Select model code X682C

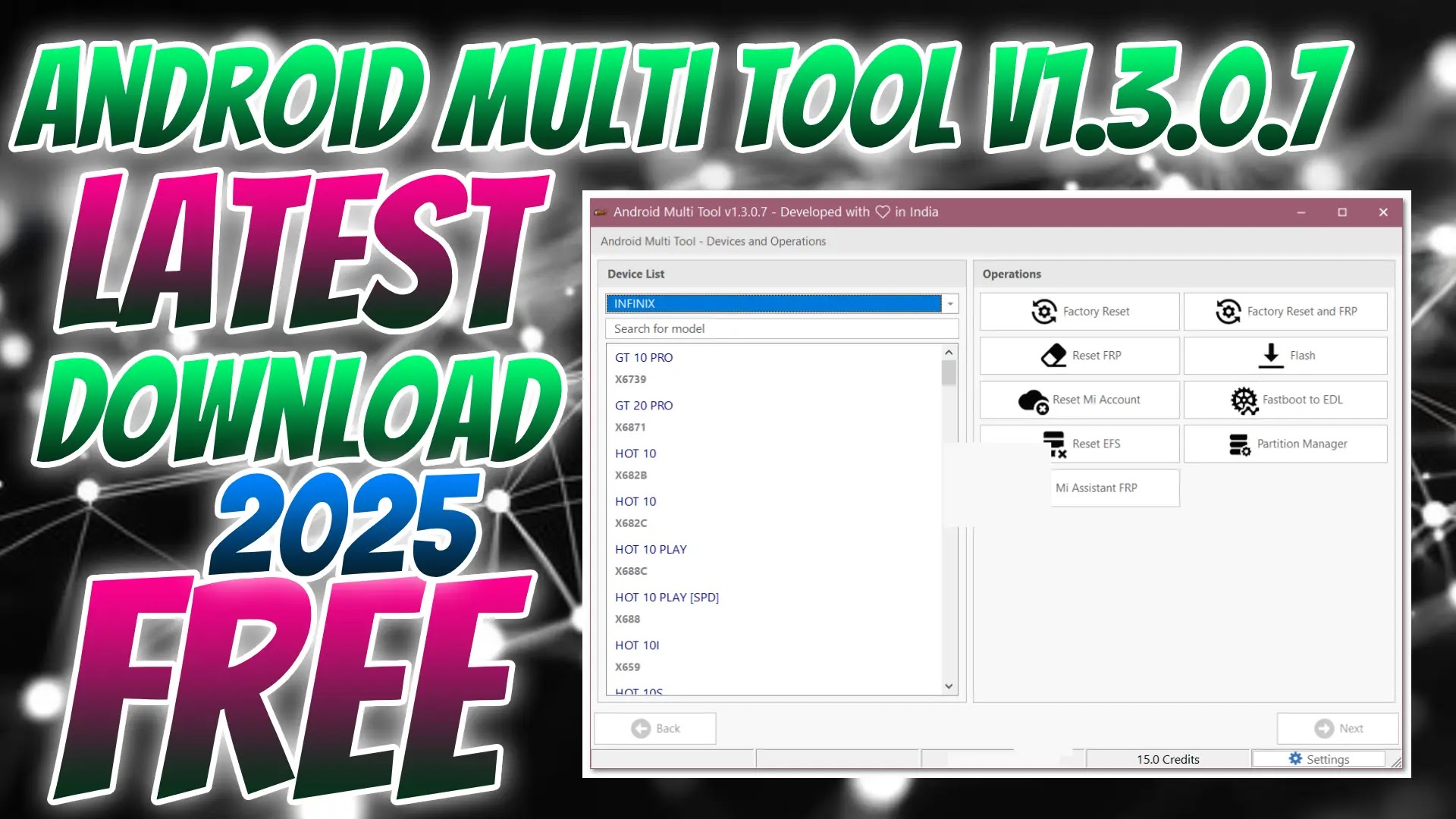[631, 523]
